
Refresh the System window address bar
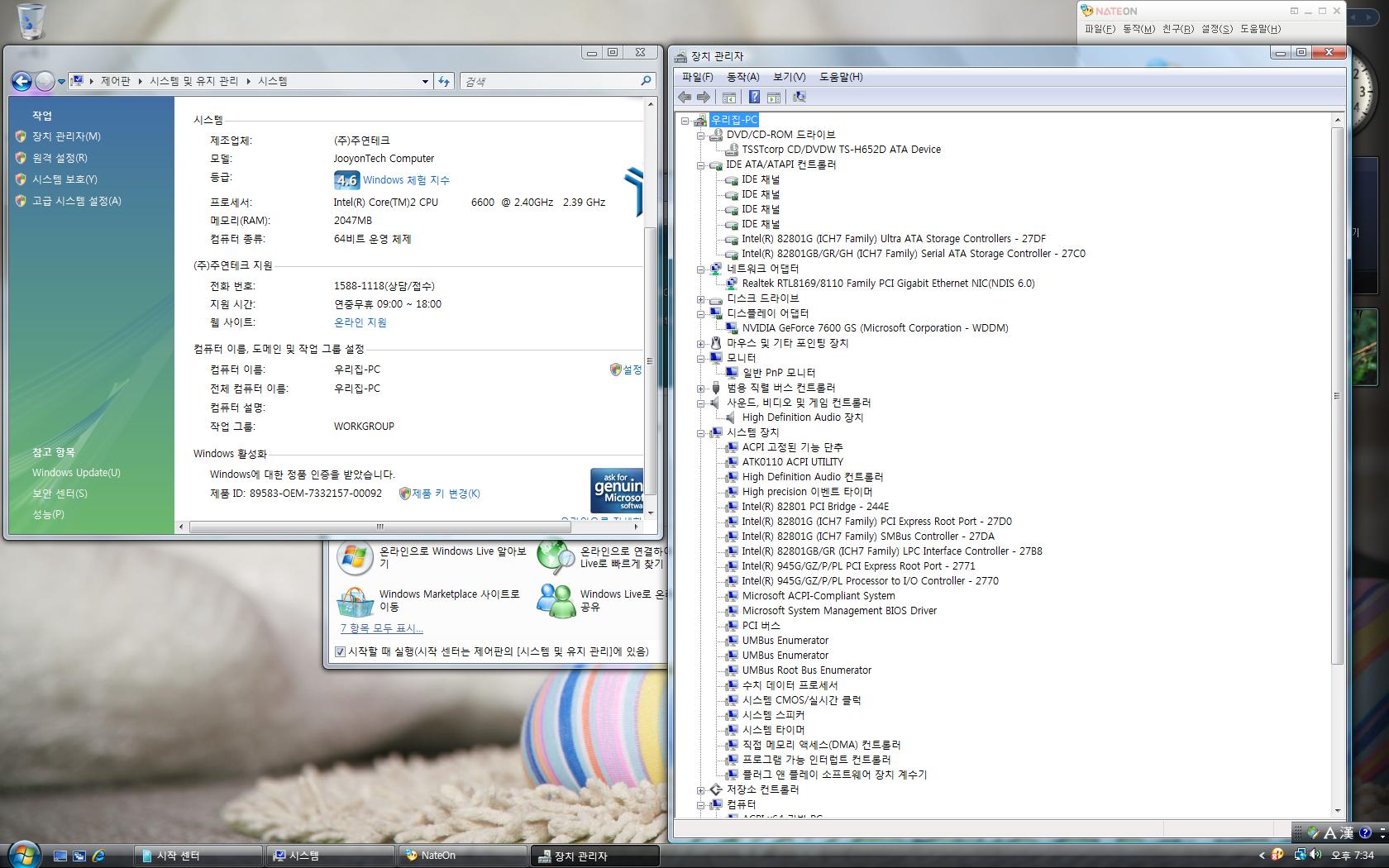tap(444, 81)
